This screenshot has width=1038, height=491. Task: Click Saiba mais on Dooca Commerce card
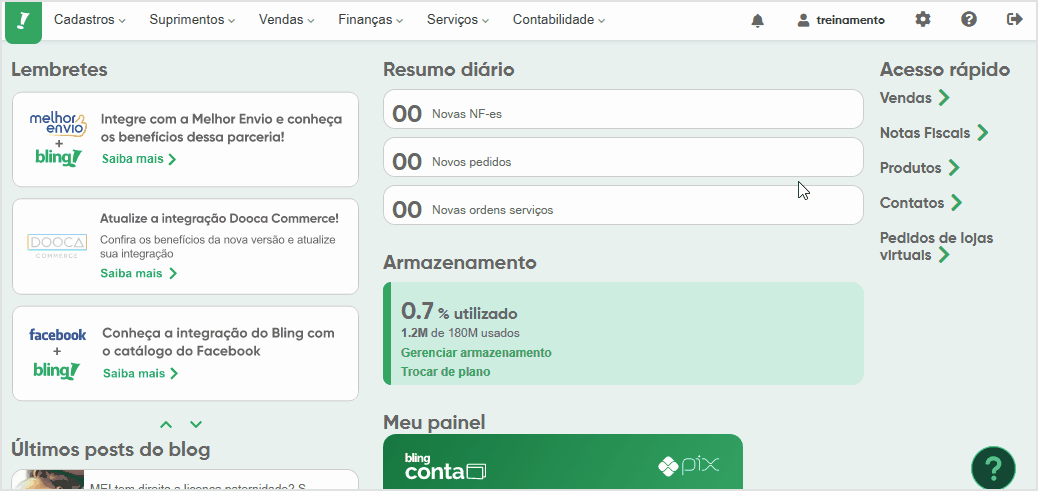click(x=138, y=273)
